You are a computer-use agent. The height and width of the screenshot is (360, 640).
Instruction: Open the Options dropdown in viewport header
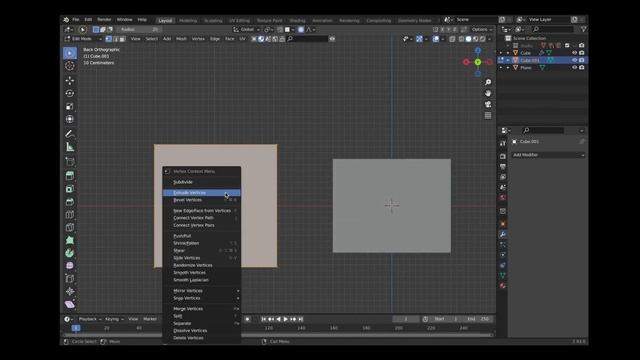[x=482, y=29]
